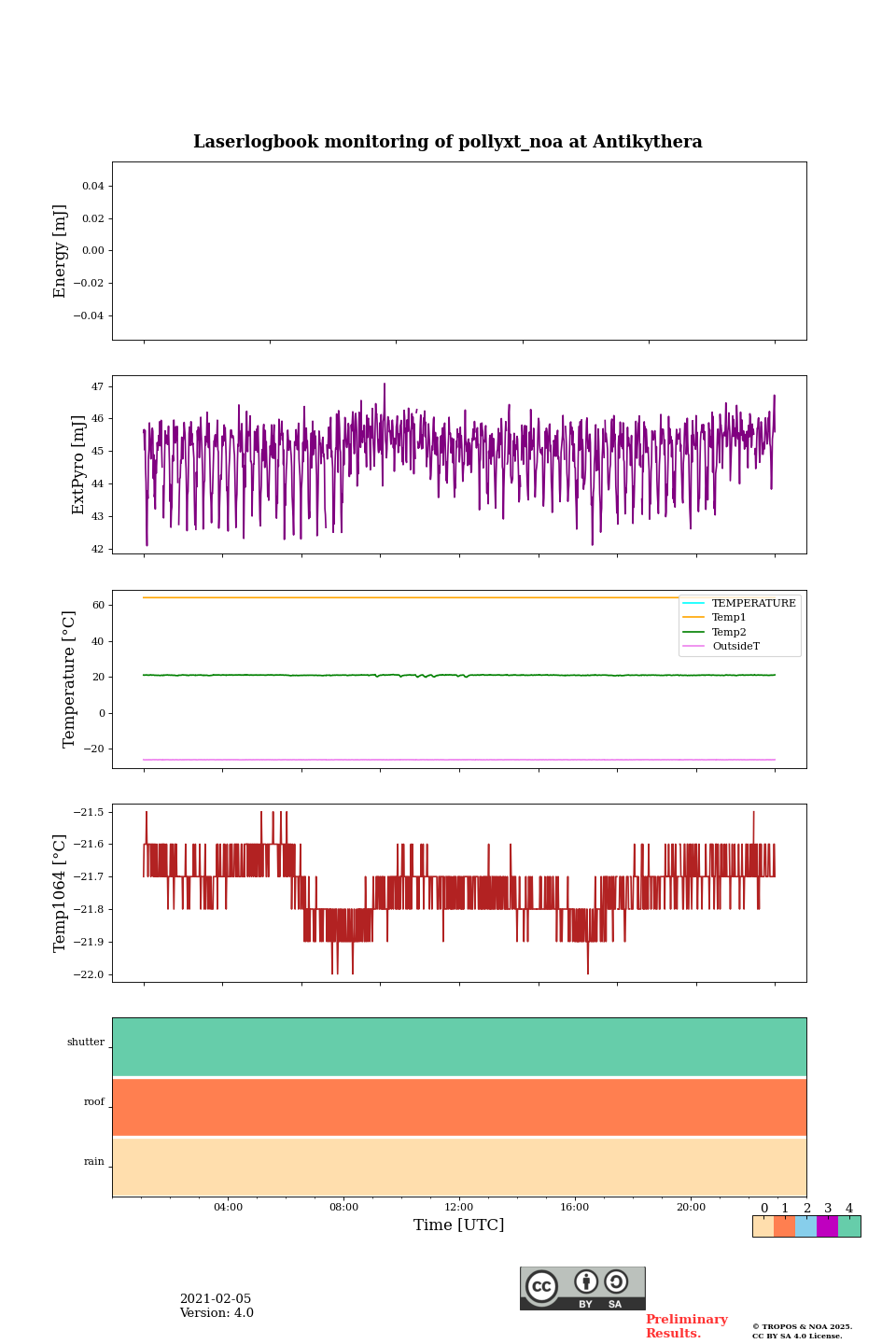
Task: Click the colorbar number label 4
Action: pyautogui.click(x=849, y=1209)
